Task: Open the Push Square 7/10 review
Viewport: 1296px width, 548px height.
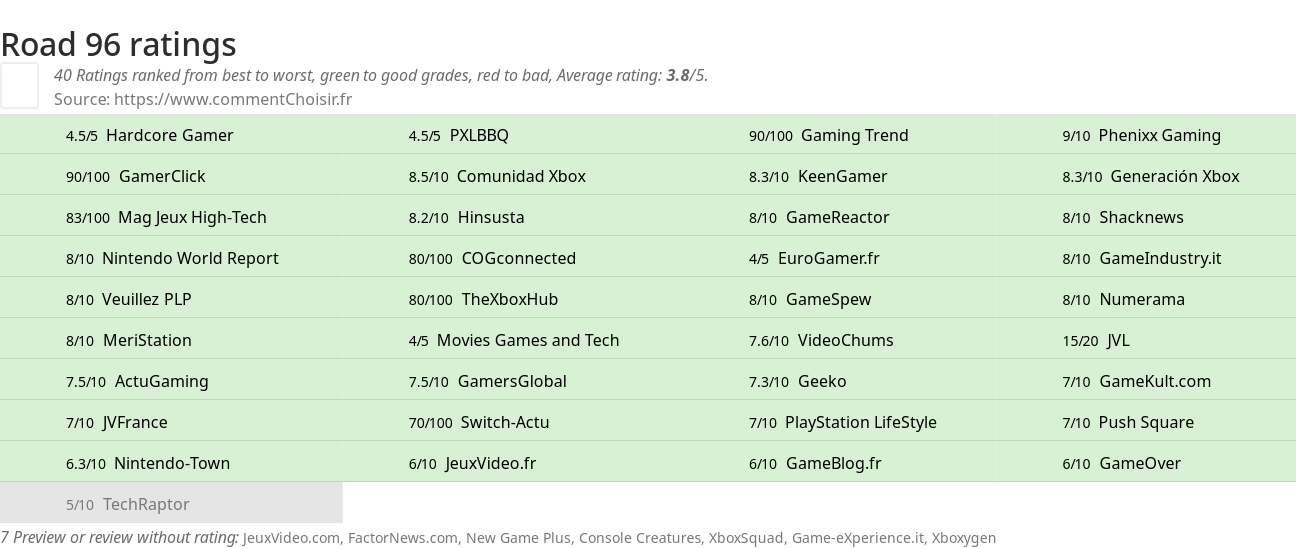Action: (1146, 422)
